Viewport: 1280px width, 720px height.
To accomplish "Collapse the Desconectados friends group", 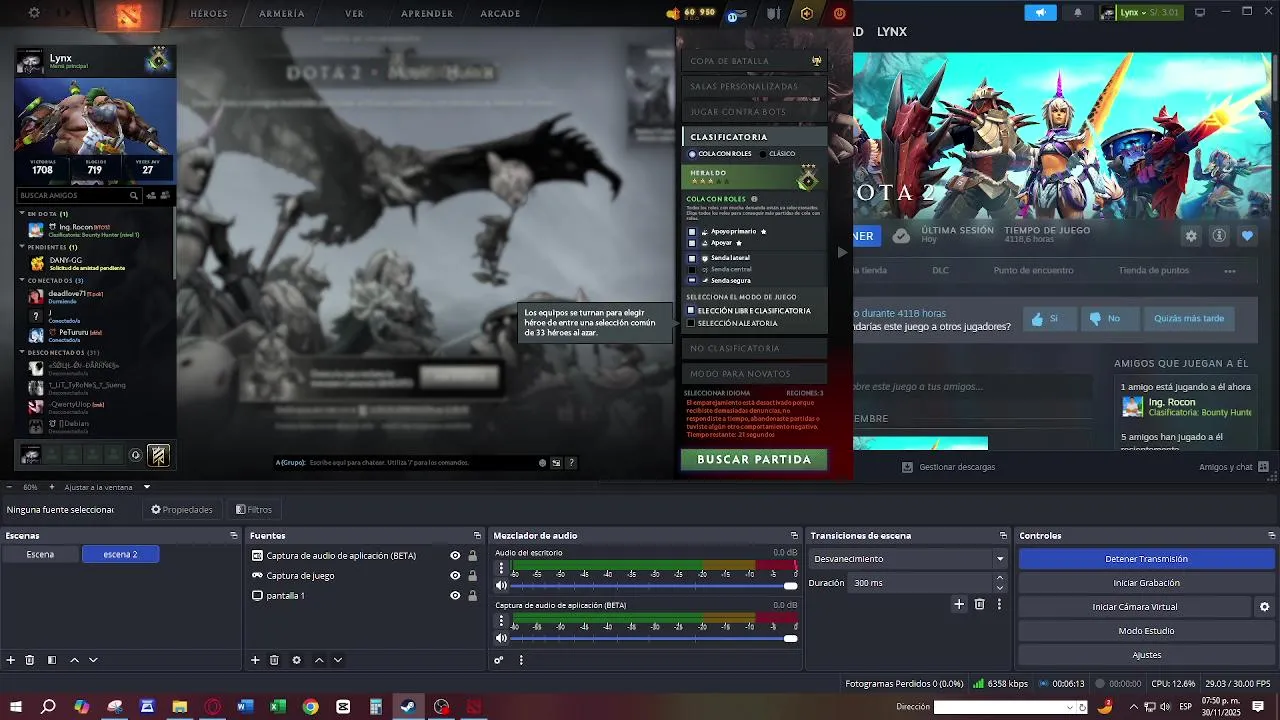I will (22, 353).
